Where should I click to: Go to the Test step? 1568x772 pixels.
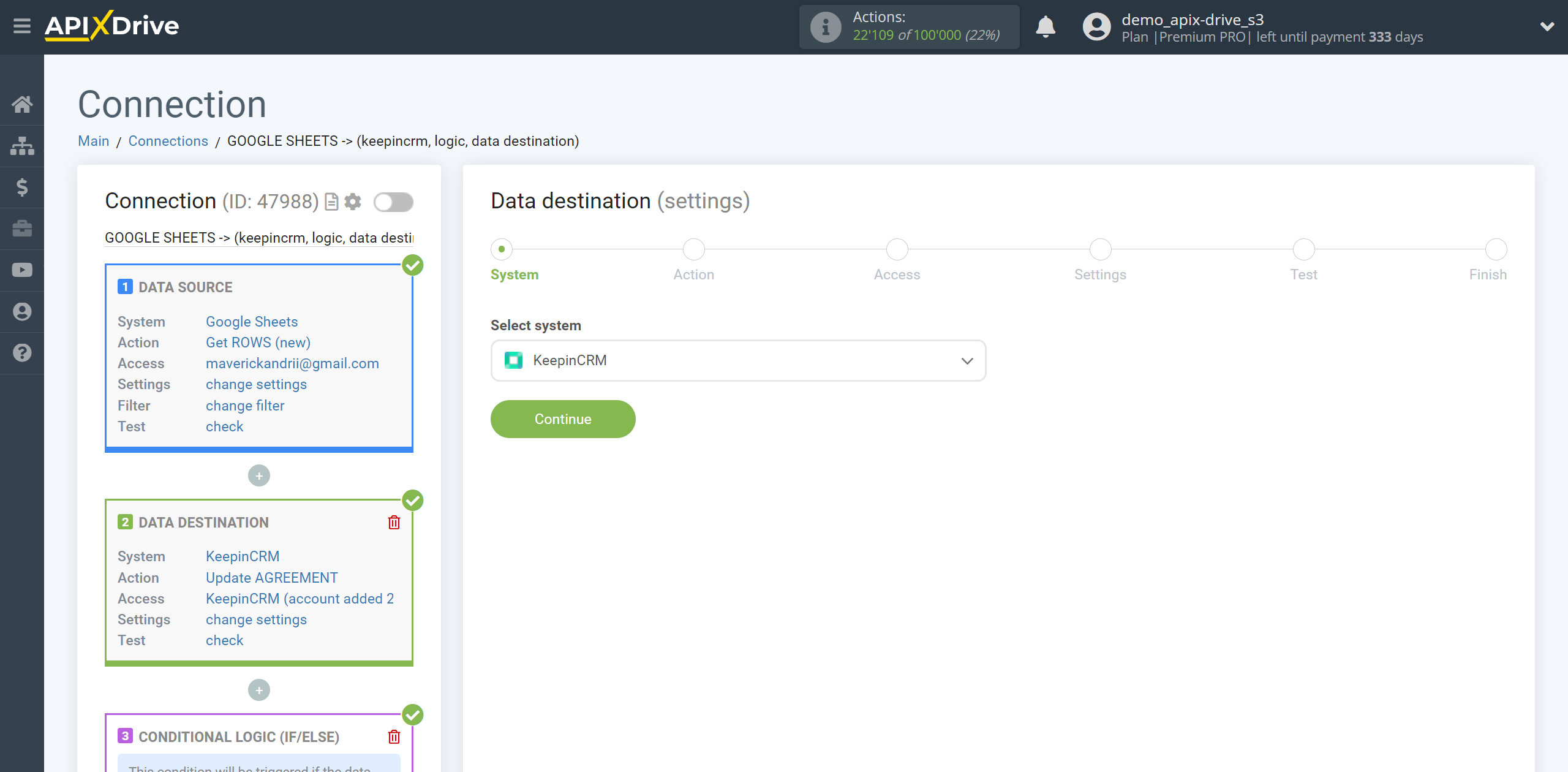1304,249
